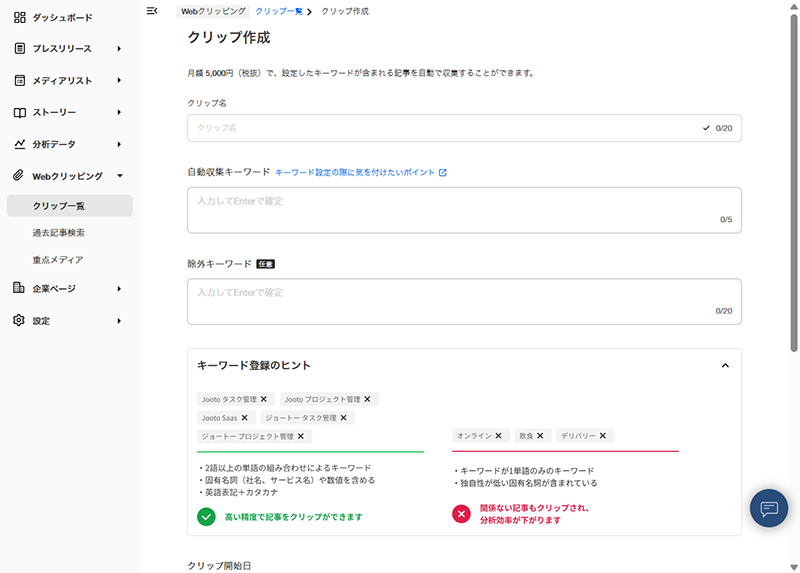Viewport: 800px width, 573px height.
Task: Collapse sidebar with the hamburger toggle icon
Action: click(152, 11)
